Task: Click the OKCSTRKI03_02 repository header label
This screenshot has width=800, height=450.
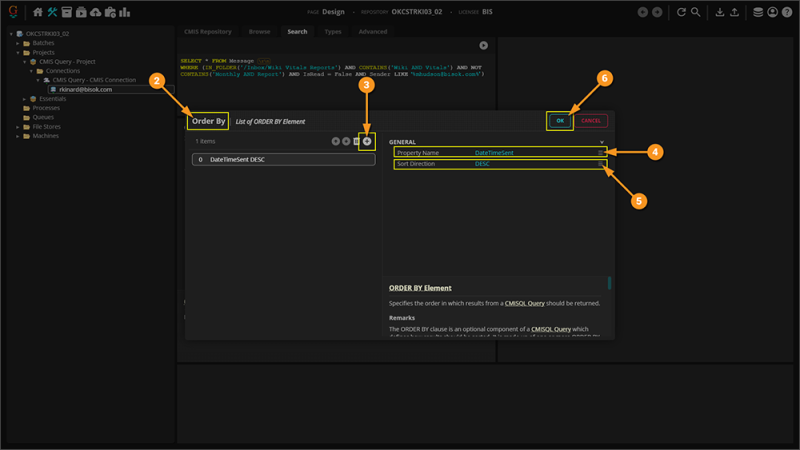Action: (417, 12)
